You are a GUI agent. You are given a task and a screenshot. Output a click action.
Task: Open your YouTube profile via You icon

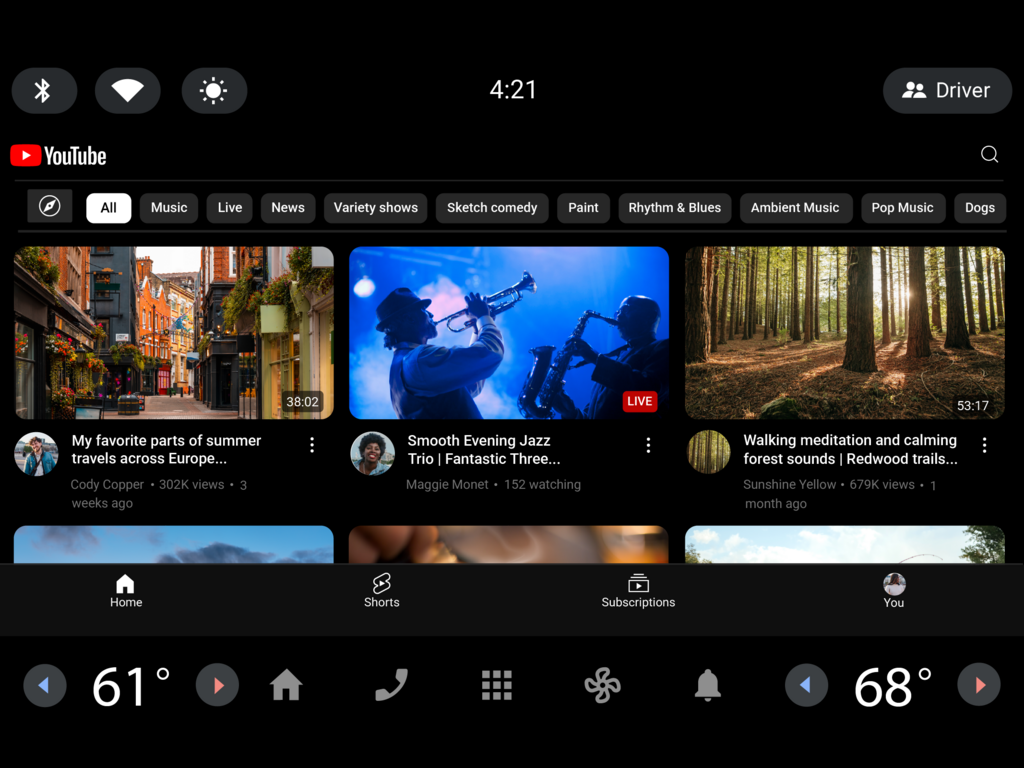coord(893,590)
